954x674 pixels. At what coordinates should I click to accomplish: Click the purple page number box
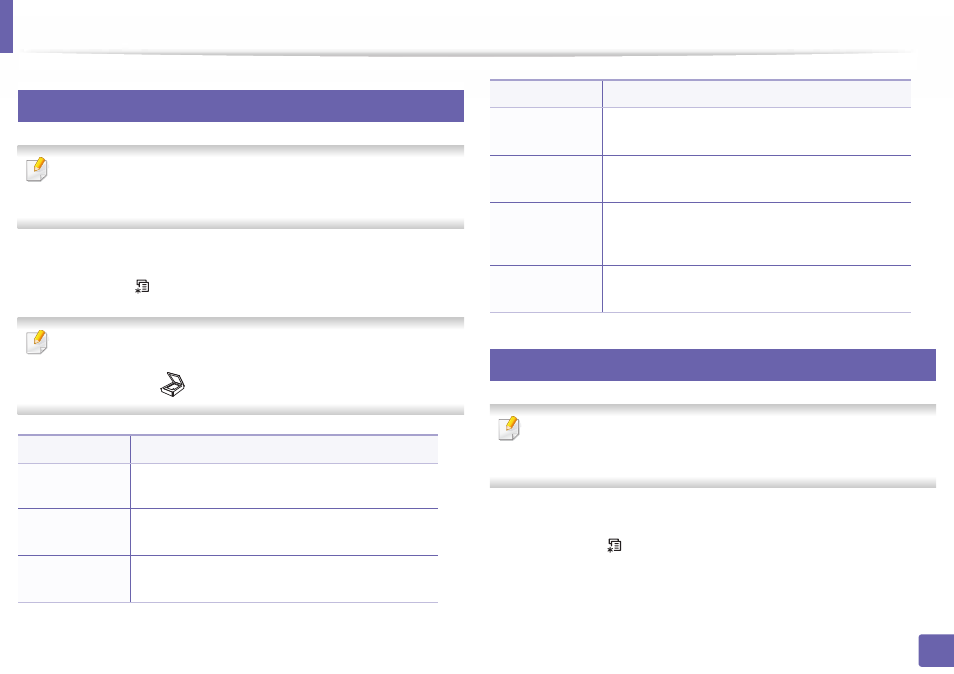[x=936, y=651]
